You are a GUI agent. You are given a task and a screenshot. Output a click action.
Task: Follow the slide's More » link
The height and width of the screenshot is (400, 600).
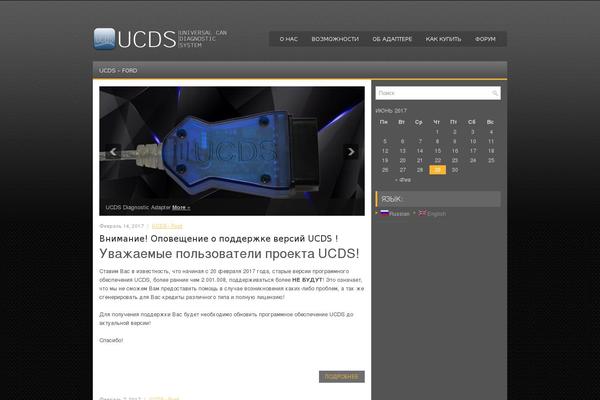pyautogui.click(x=181, y=207)
